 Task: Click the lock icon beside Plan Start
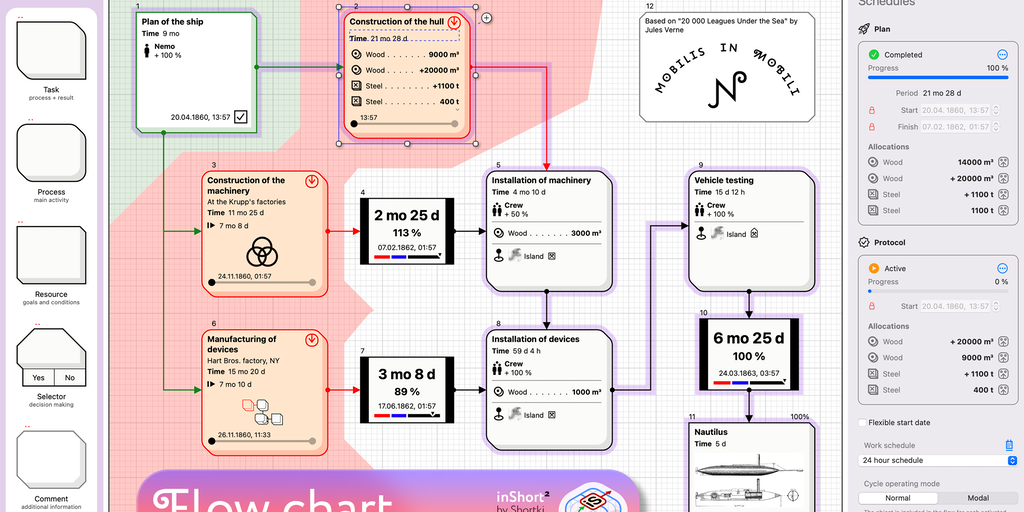point(871,110)
